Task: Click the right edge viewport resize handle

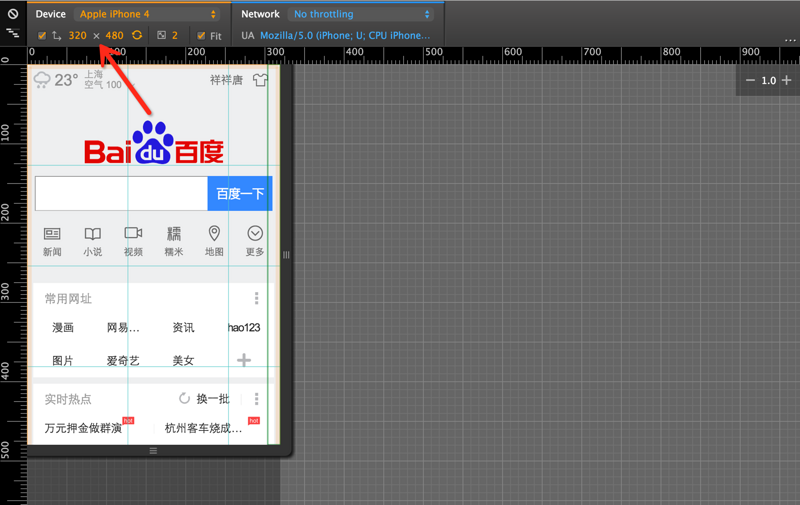Action: pos(286,255)
